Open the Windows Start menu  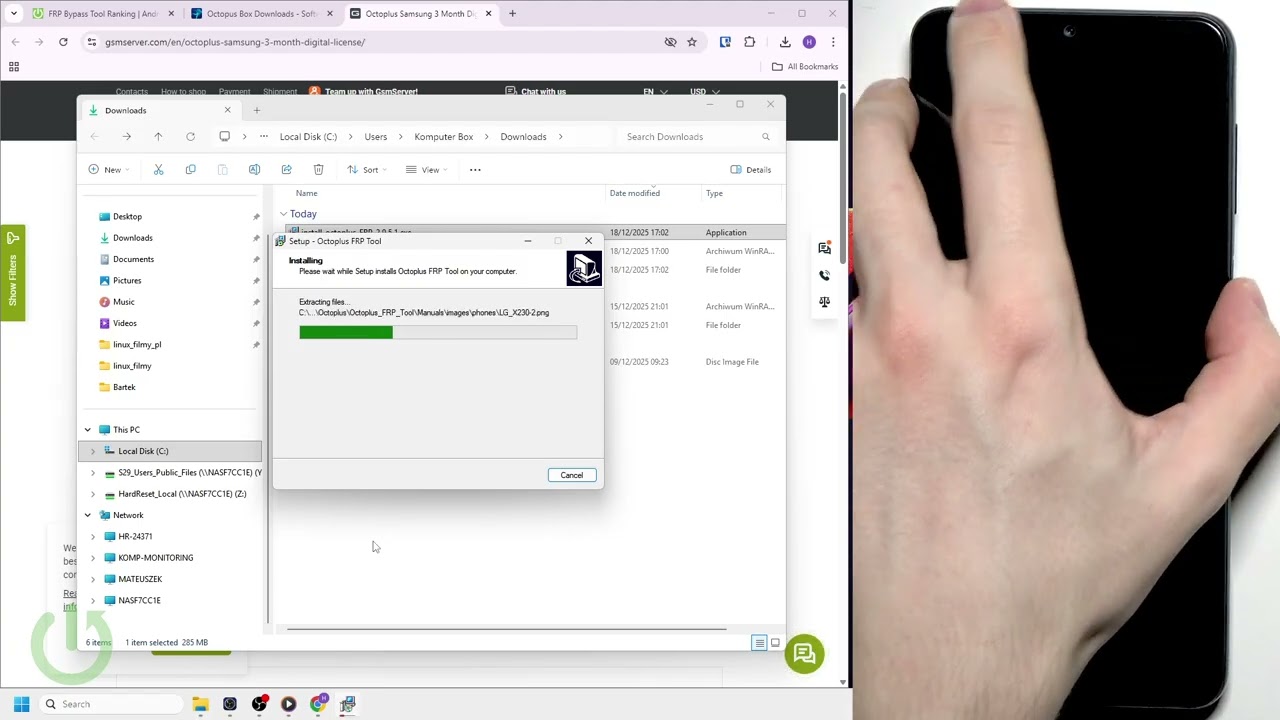[x=21, y=704]
